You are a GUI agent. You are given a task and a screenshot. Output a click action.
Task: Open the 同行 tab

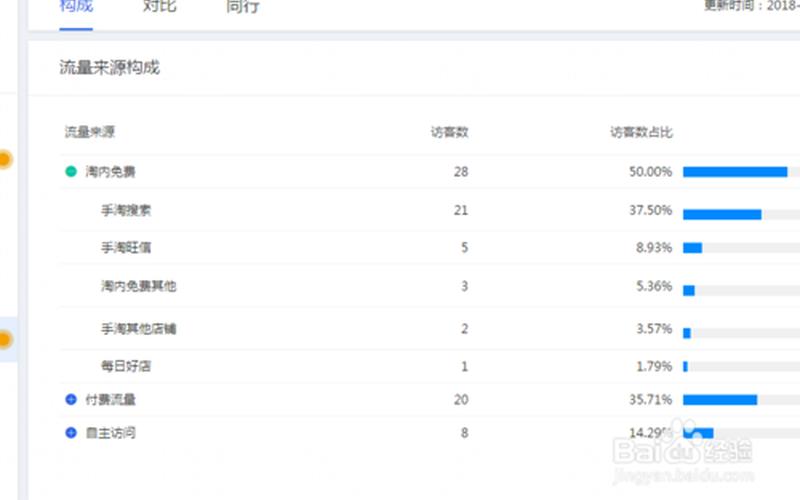coord(242,6)
